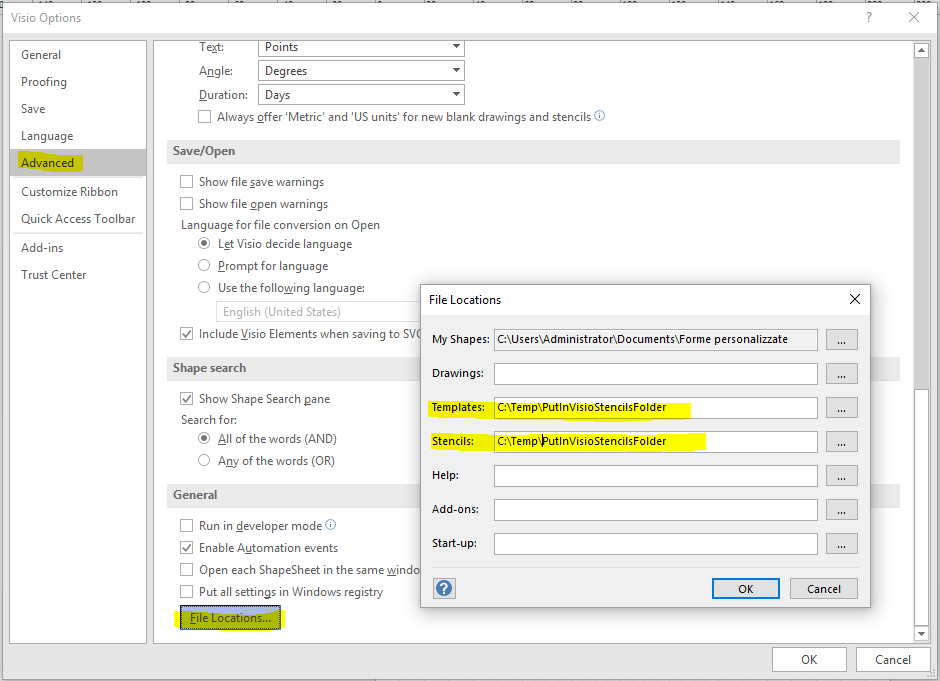Toggle Always offer Metric and US units
Screen dimensions: 940x681
pos(204,117)
